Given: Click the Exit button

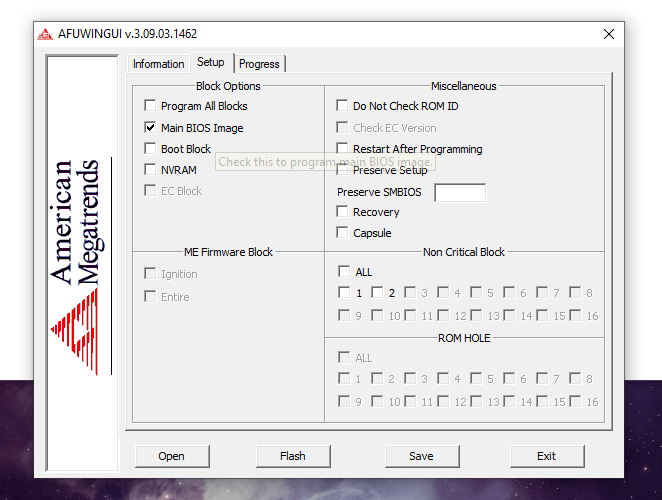Looking at the screenshot, I should tap(547, 456).
